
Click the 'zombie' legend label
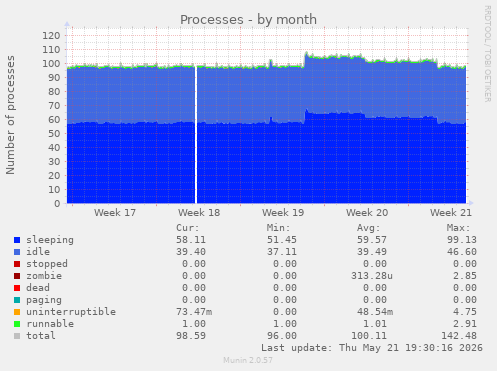[44, 276]
